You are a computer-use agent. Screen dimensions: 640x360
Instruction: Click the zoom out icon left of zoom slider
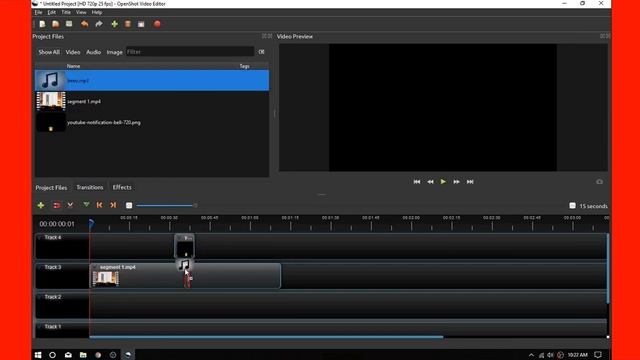[129, 205]
